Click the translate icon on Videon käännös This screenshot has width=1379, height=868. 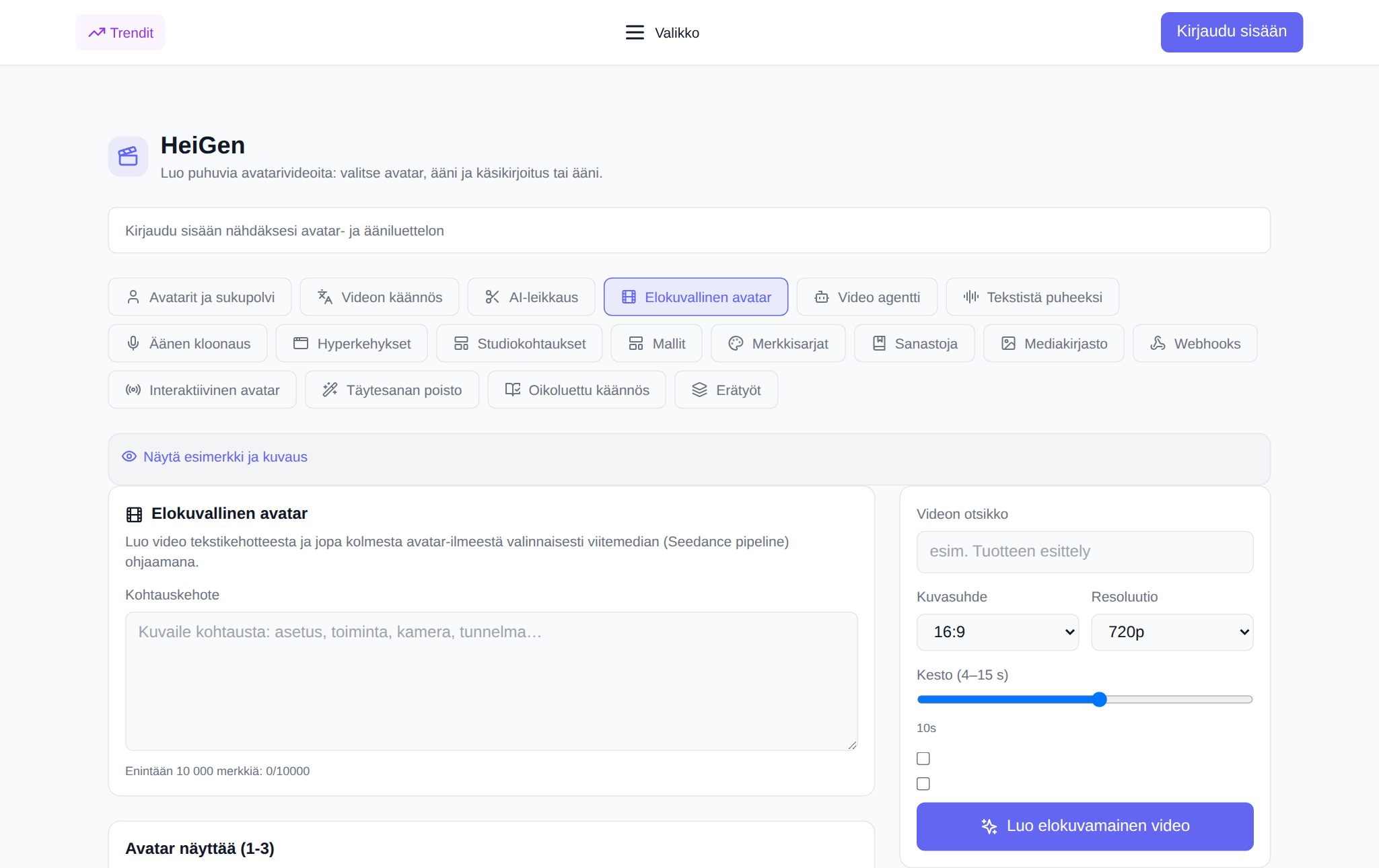click(325, 297)
